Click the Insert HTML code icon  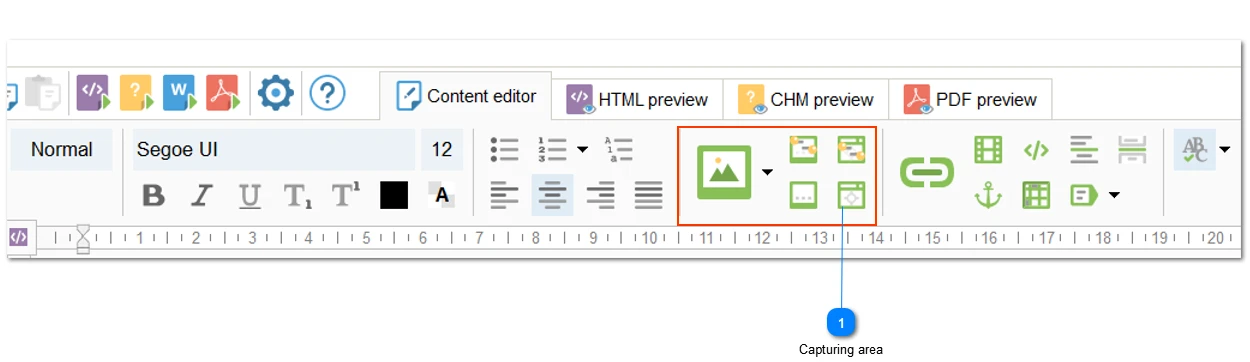[x=1036, y=150]
